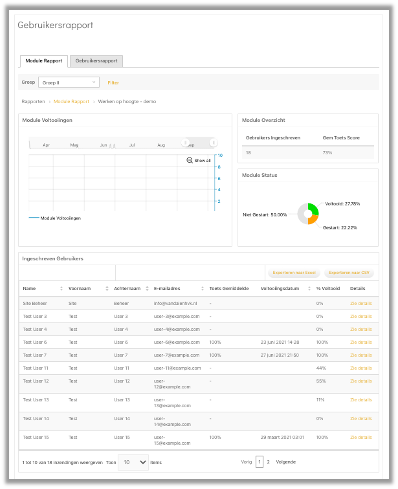This screenshot has height=489, width=398.
Task: Sort by E-mailadres column arrows
Action: [x=202, y=288]
